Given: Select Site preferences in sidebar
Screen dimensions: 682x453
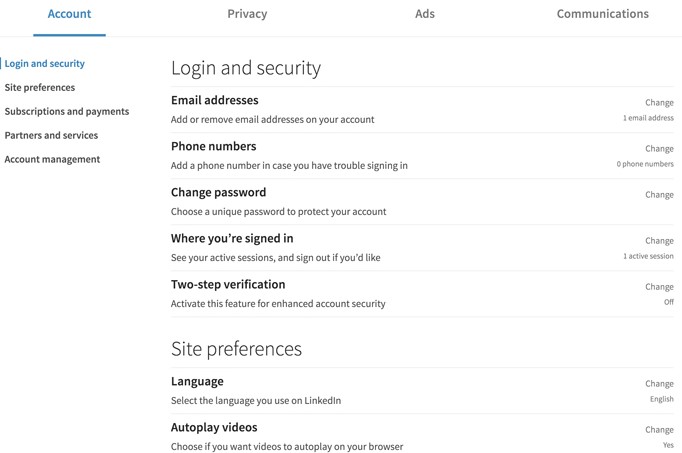Looking at the screenshot, I should (x=40, y=88).
